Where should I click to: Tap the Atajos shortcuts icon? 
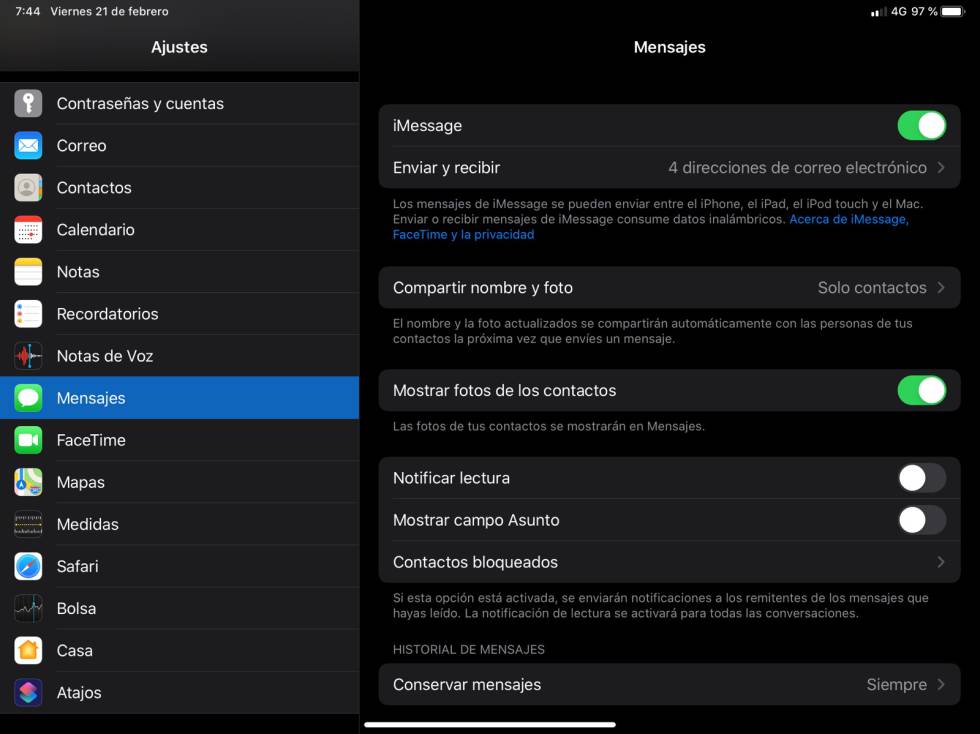click(x=28, y=693)
